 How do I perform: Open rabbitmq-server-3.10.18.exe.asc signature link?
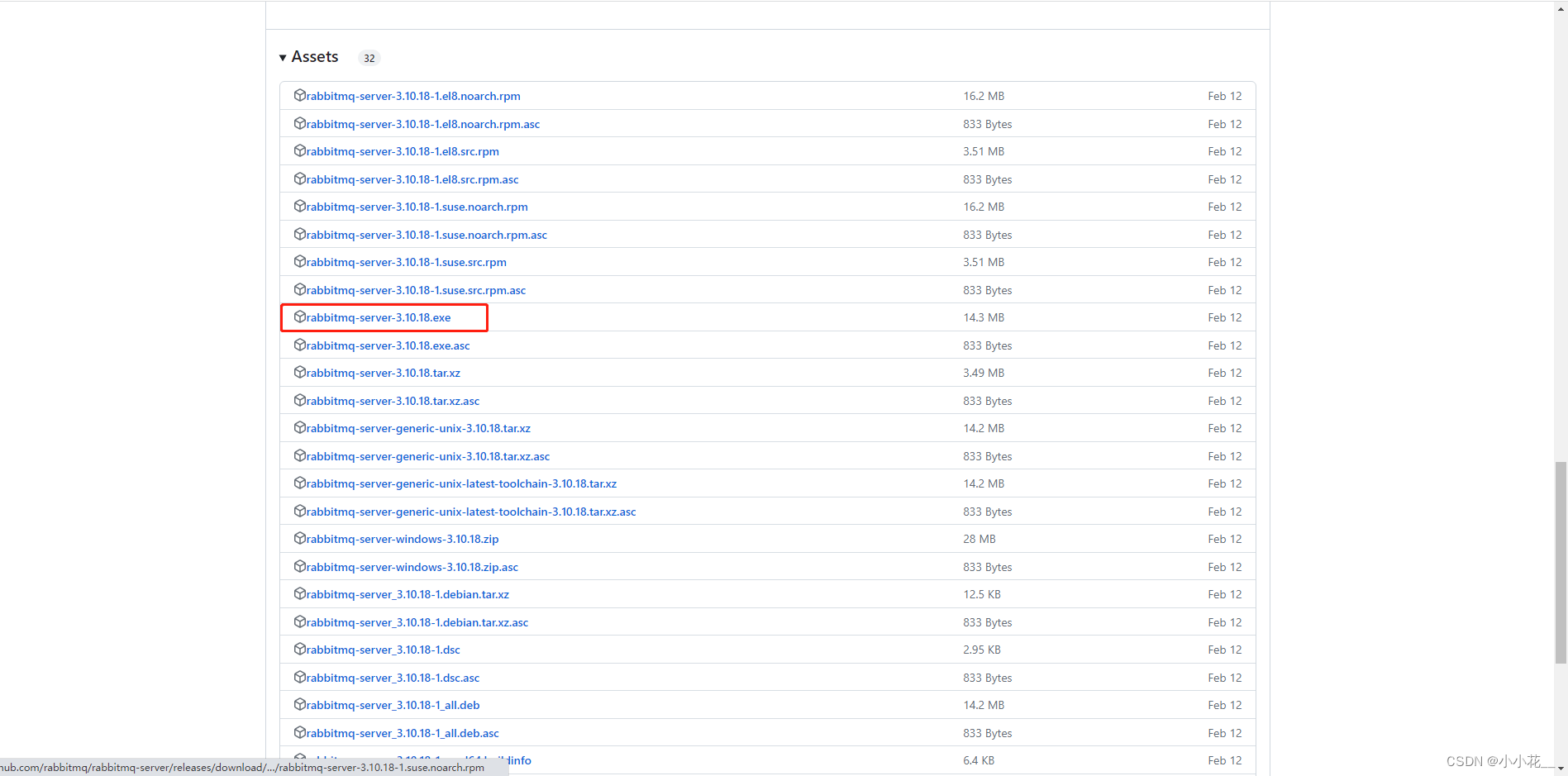388,346
